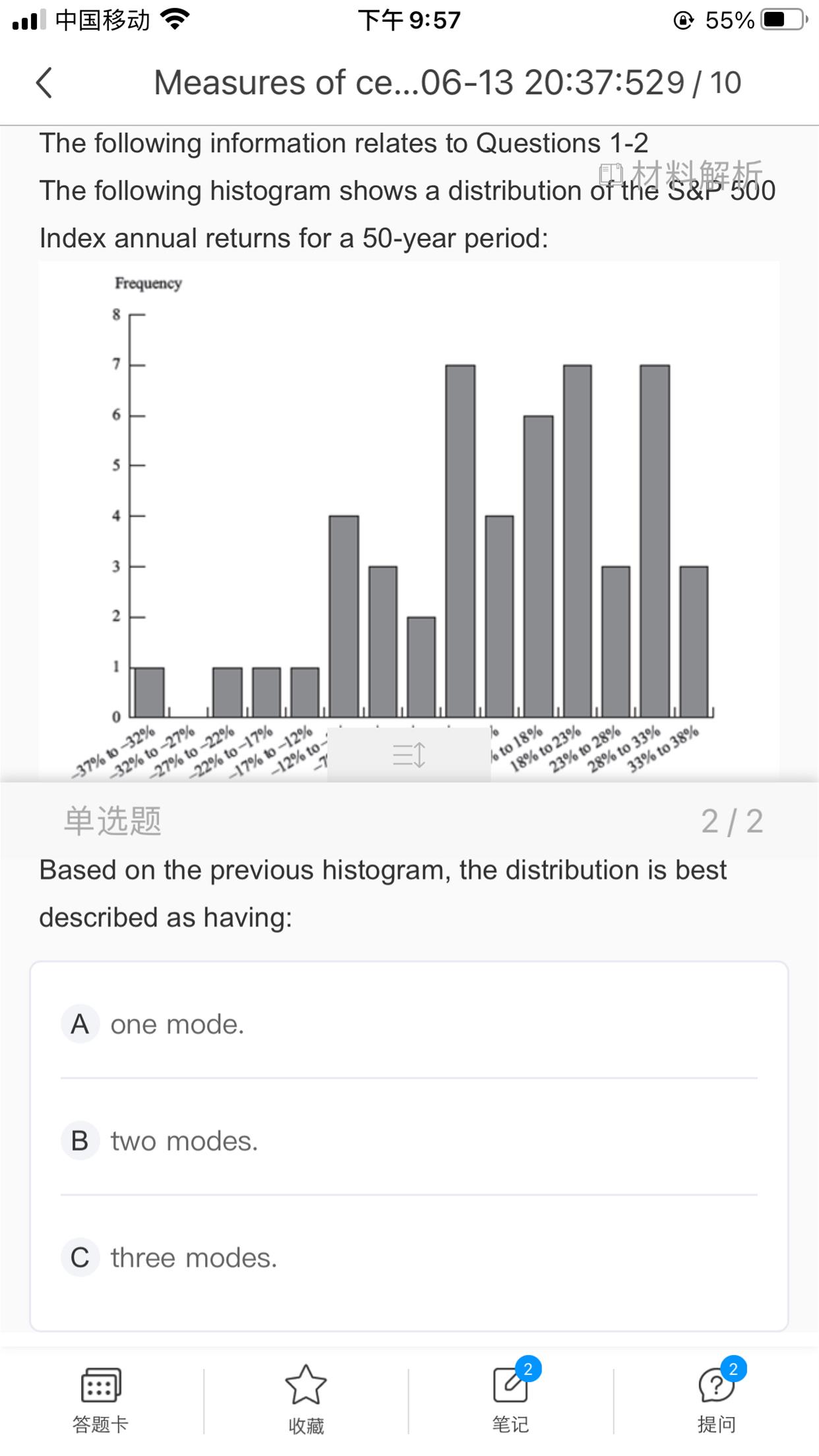Open the notes (笔记) pencil icon
Screen dimensions: 819x1456
click(510, 1383)
